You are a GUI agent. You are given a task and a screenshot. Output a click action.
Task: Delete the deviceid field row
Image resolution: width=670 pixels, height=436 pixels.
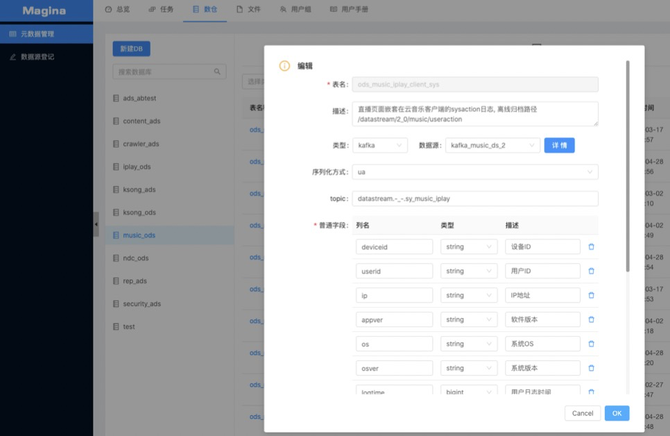[x=591, y=247]
